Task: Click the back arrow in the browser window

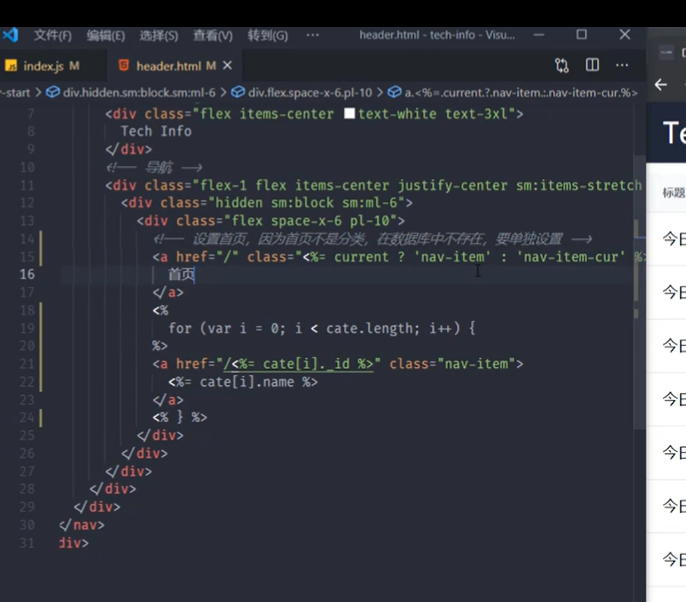Action: [x=661, y=84]
